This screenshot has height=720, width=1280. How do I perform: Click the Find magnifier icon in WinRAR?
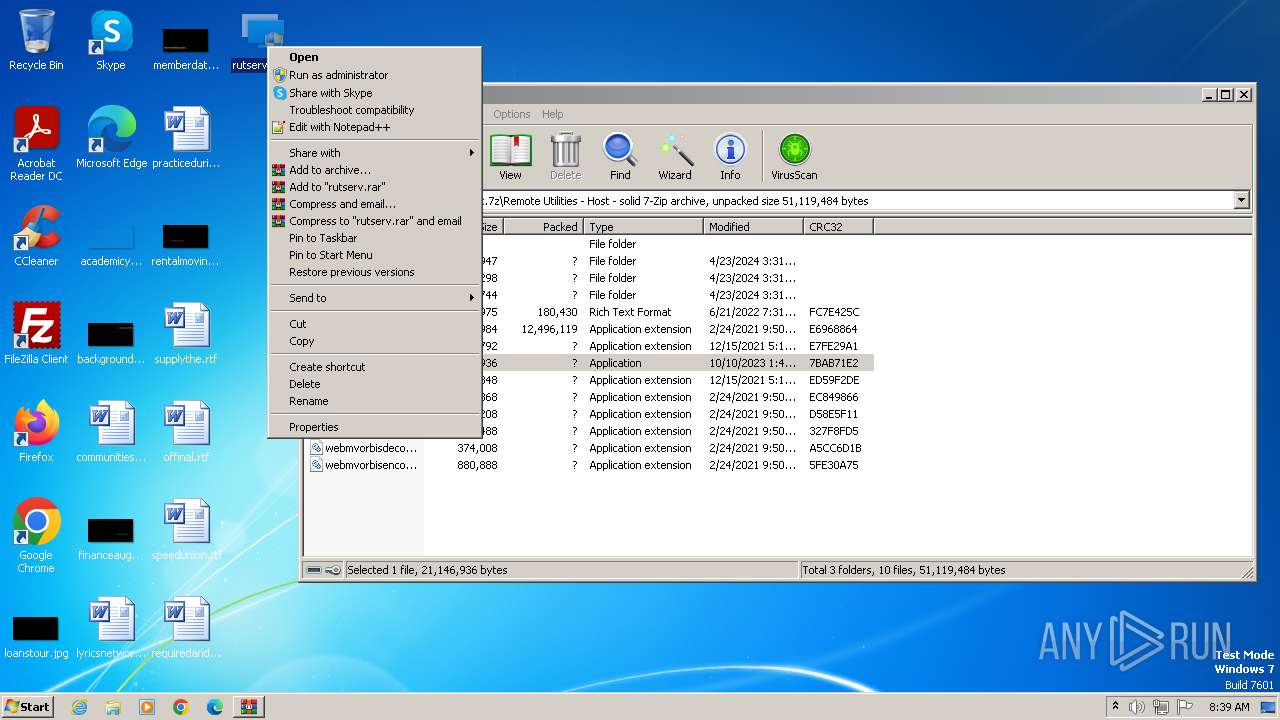[620, 157]
